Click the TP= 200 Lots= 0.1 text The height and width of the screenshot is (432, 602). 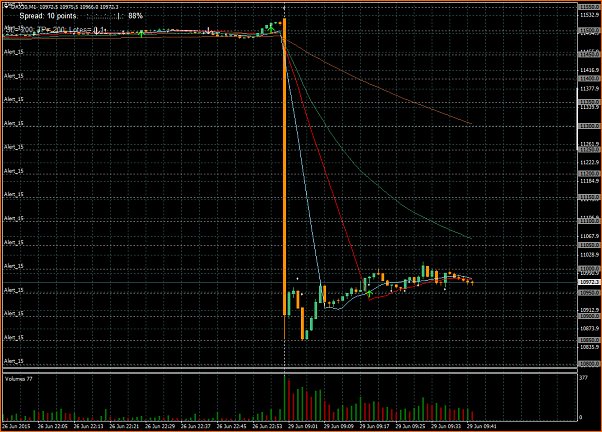[70, 30]
